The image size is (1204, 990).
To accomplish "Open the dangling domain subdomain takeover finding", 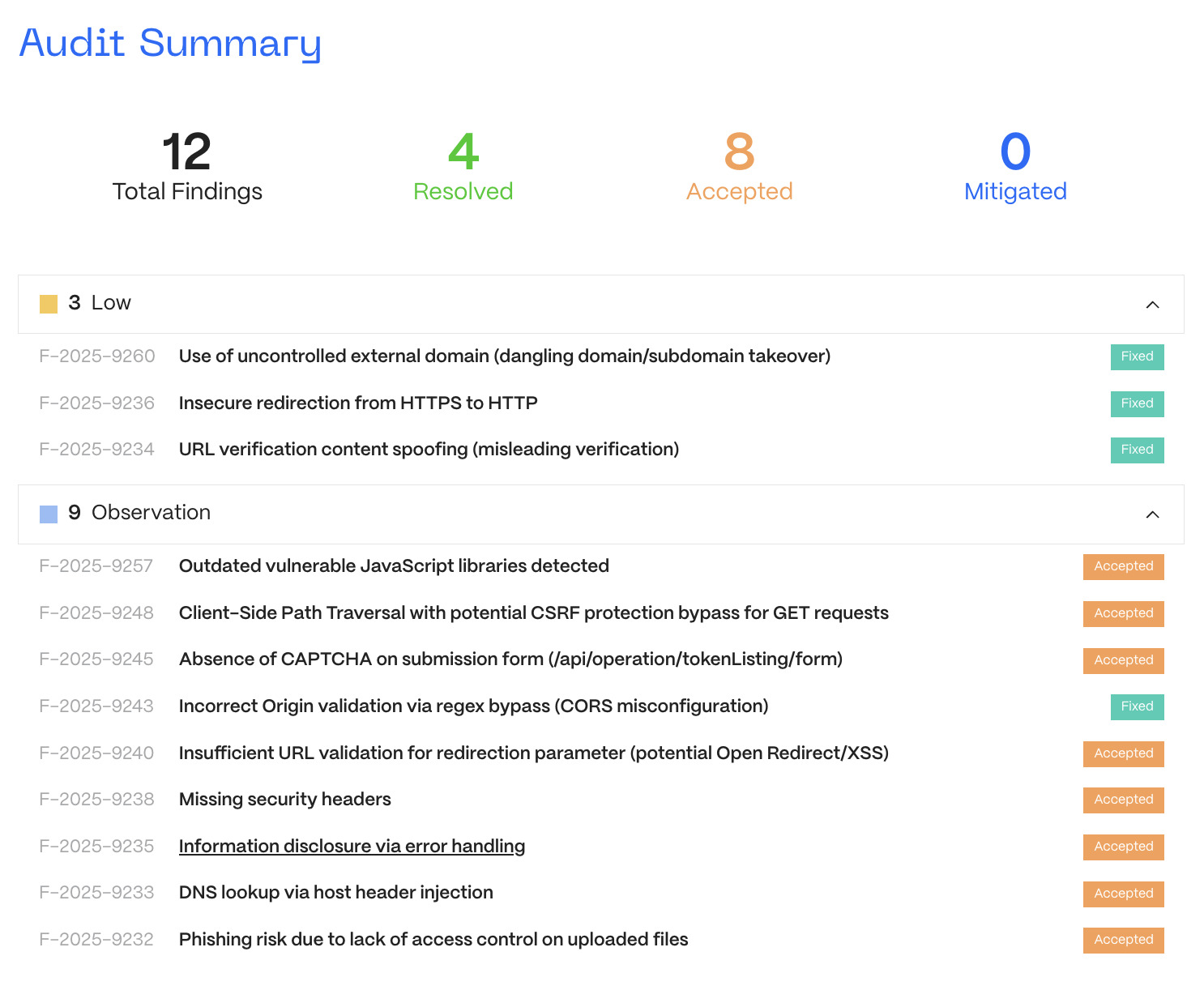I will coord(505,356).
